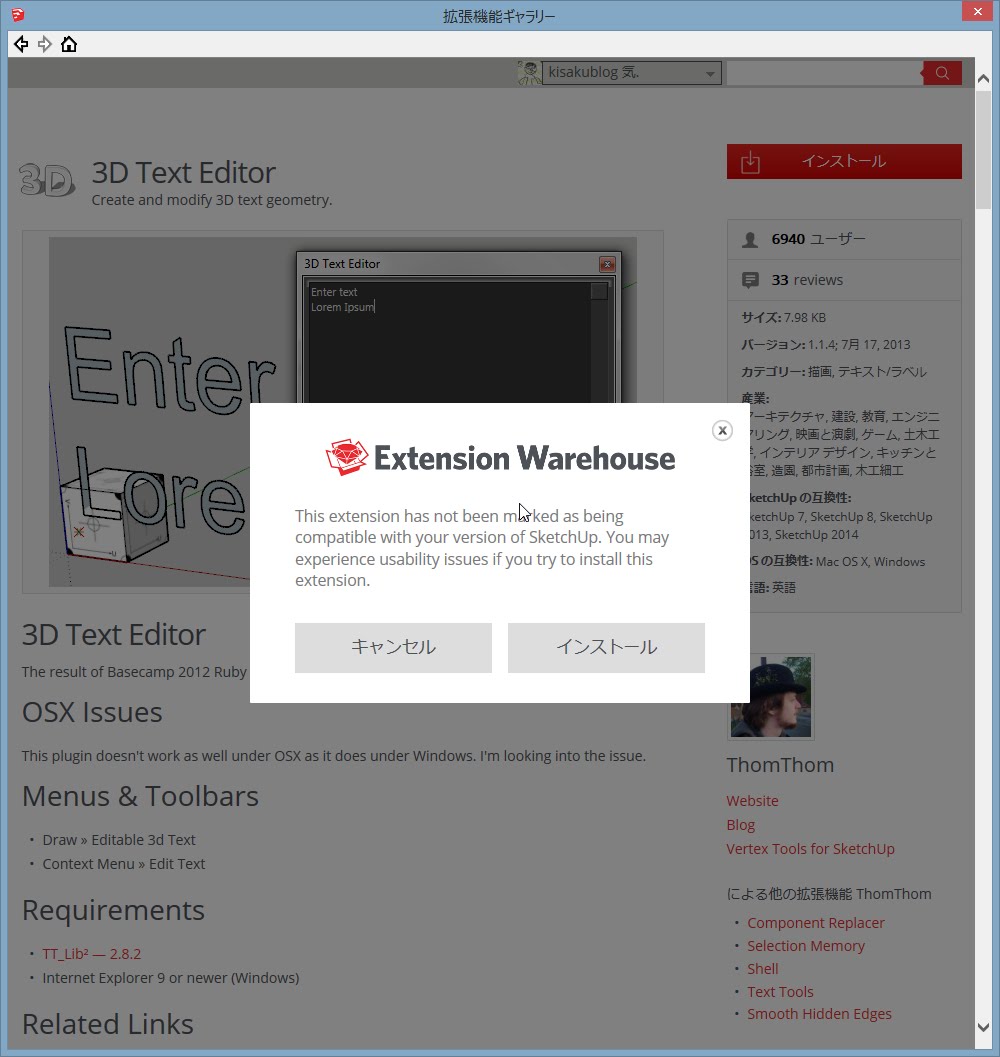
Task: Click the vertical scrollbar up arrow
Action: tap(983, 79)
